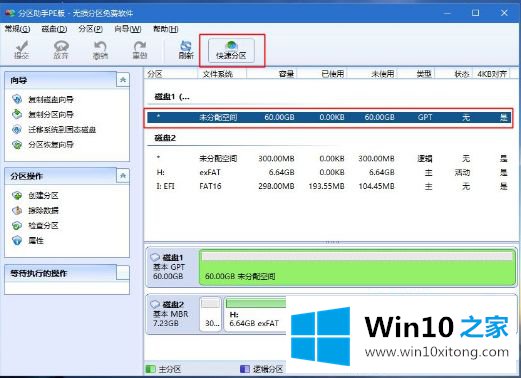Click the app icon in the title bar
Image resolution: width=521 pixels, height=378 pixels.
tap(10, 13)
